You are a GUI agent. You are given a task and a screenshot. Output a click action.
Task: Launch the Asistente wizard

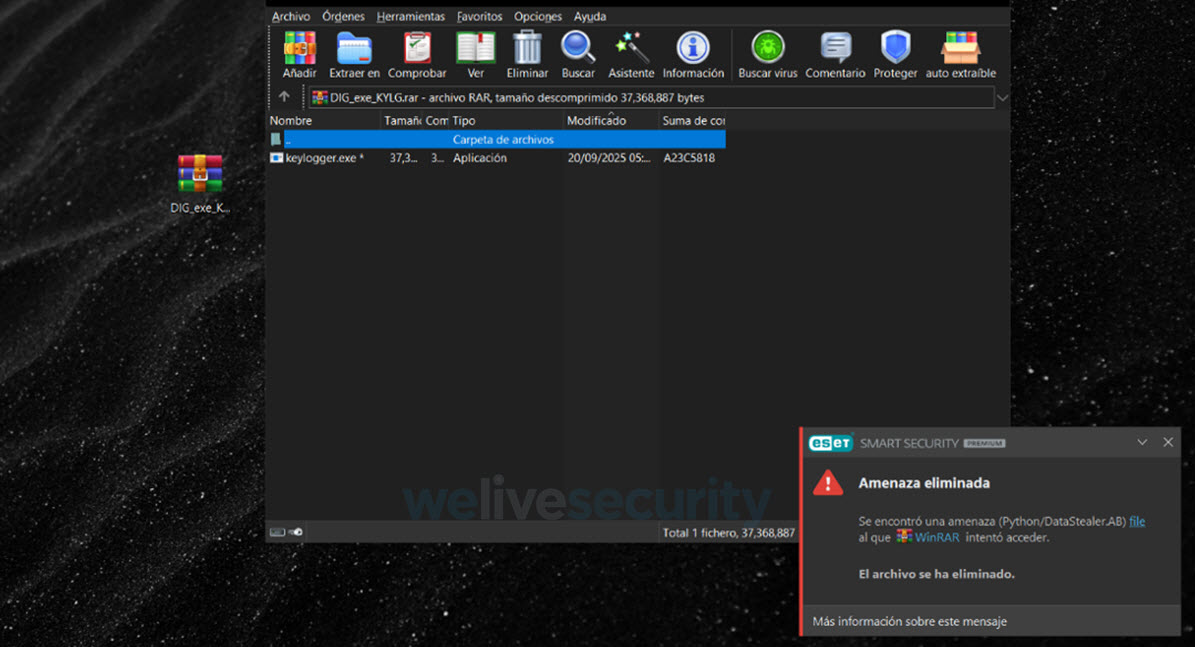click(631, 49)
